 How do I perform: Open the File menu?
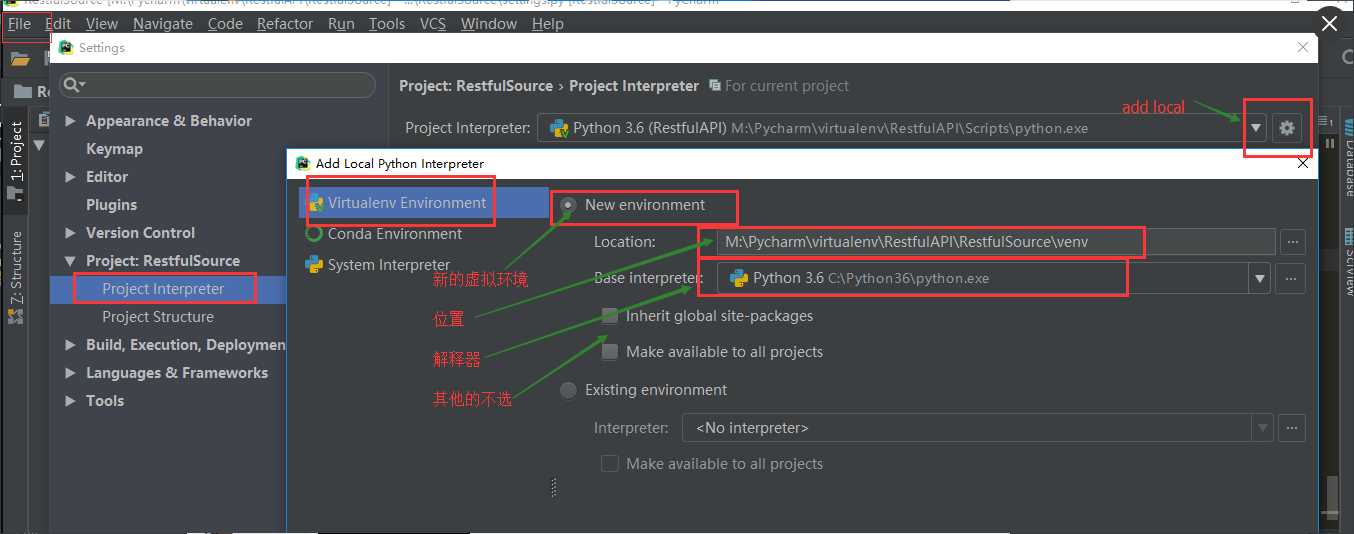20,24
